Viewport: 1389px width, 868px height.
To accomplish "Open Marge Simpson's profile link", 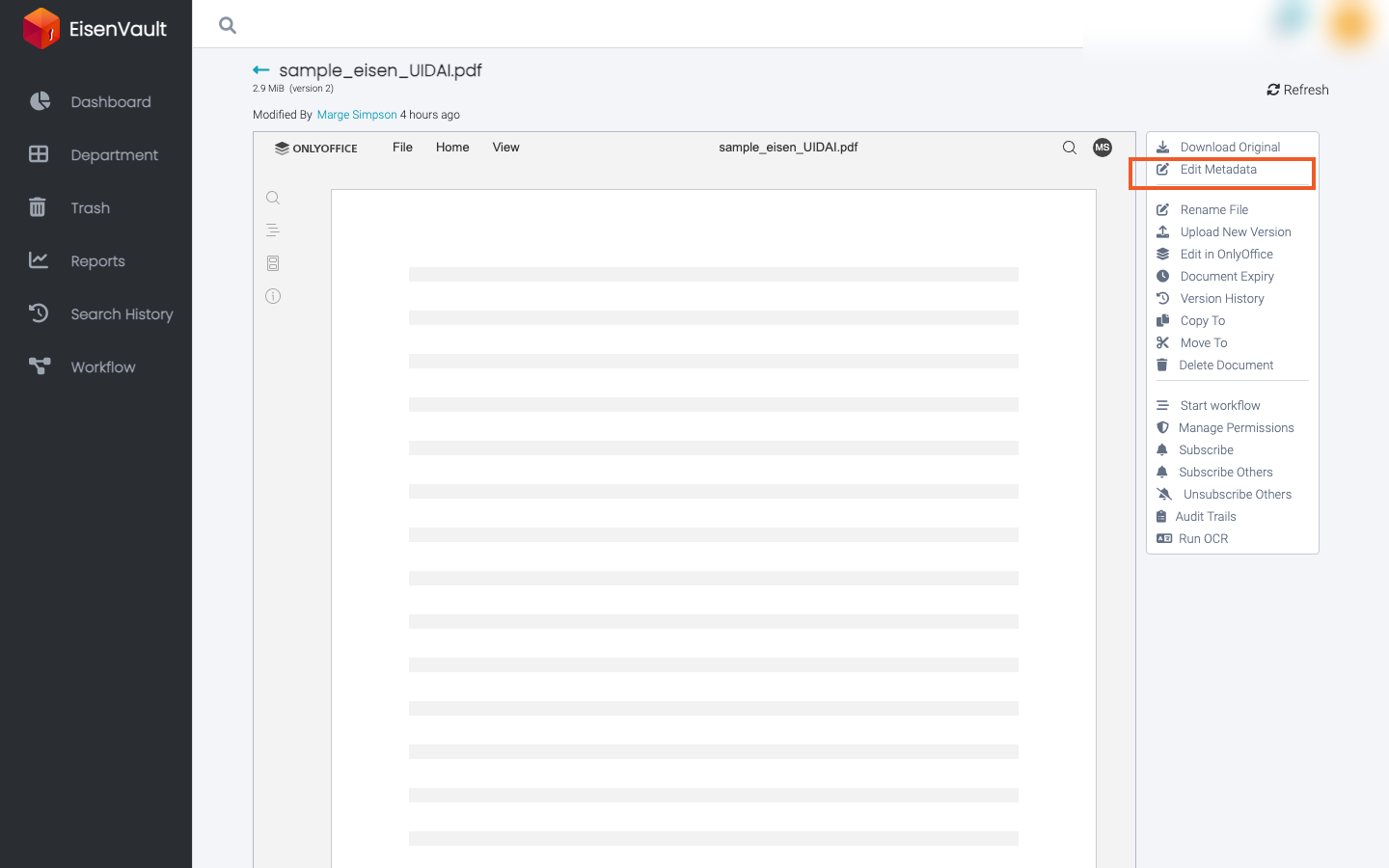I will coord(357,115).
